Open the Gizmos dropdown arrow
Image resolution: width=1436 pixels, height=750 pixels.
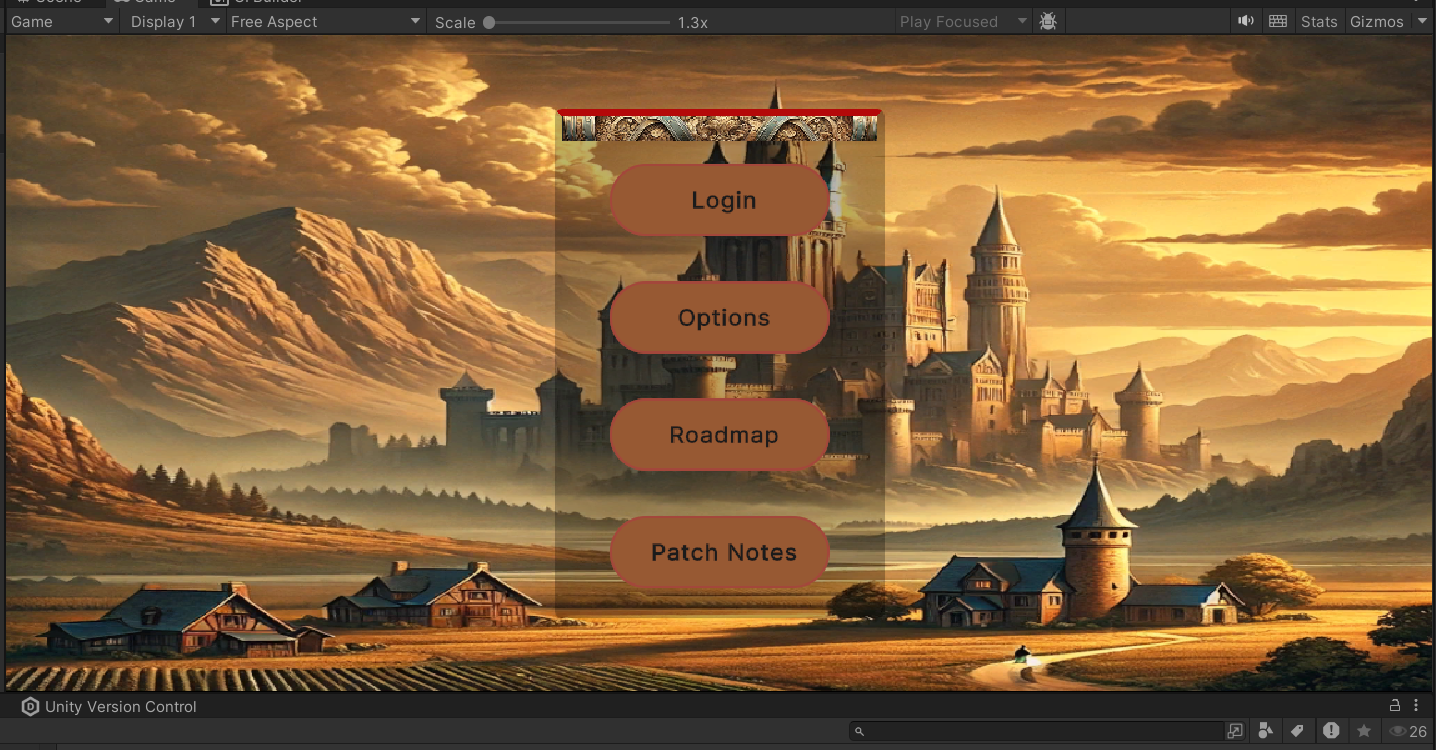1423,21
